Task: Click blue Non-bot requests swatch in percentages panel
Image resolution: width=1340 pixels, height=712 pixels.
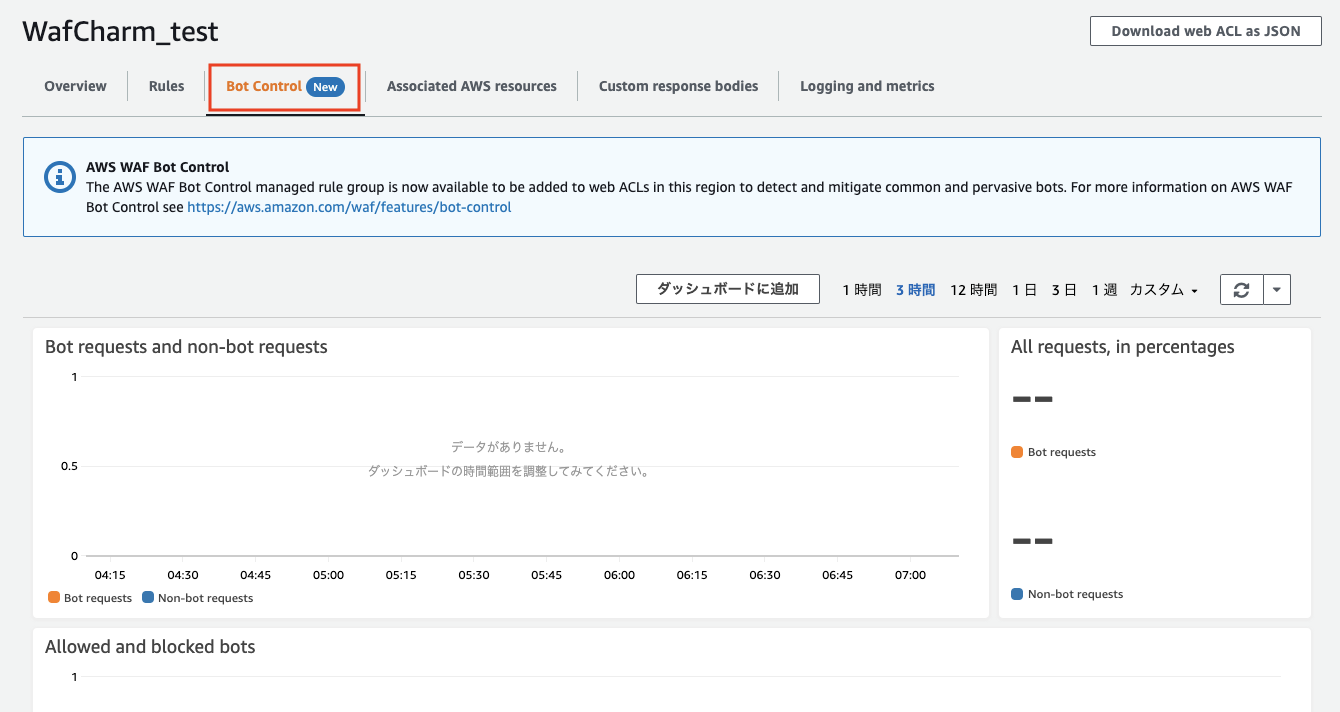Action: click(1017, 594)
